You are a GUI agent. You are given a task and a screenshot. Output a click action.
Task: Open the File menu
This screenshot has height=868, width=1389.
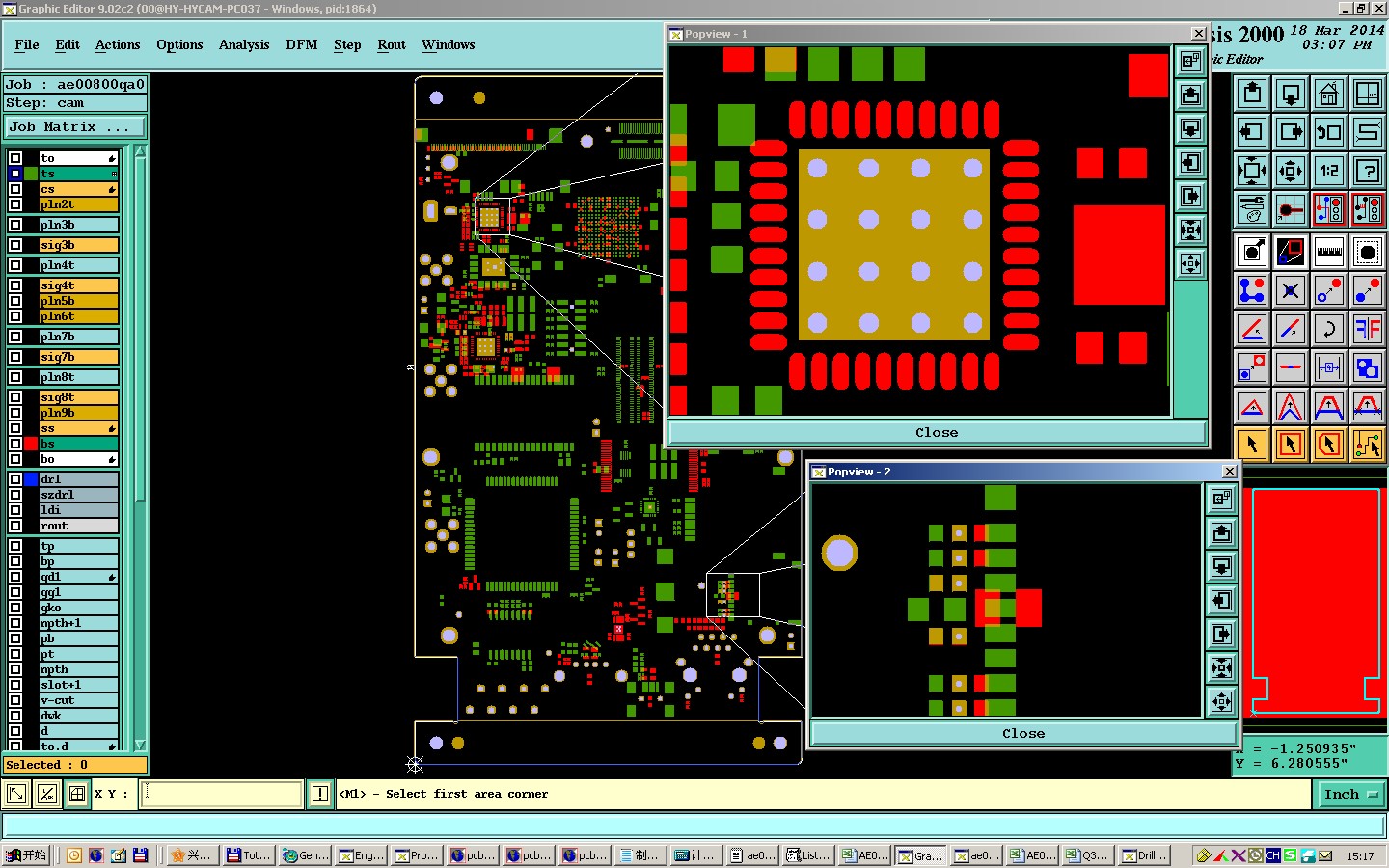27,44
